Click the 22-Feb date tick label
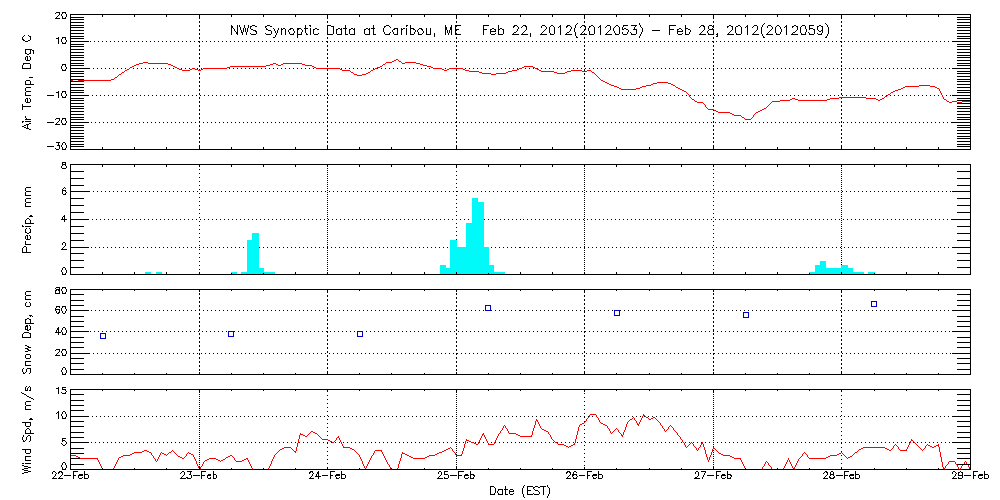 coord(72,478)
